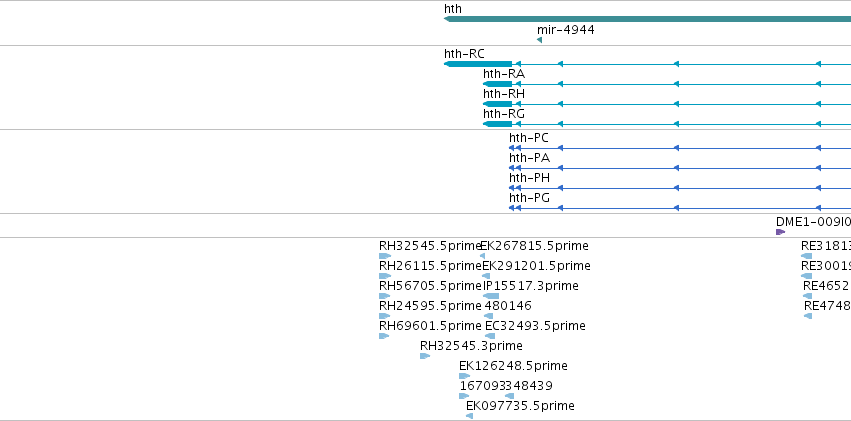Click the EK126248.5prime EST arrow

click(465, 377)
